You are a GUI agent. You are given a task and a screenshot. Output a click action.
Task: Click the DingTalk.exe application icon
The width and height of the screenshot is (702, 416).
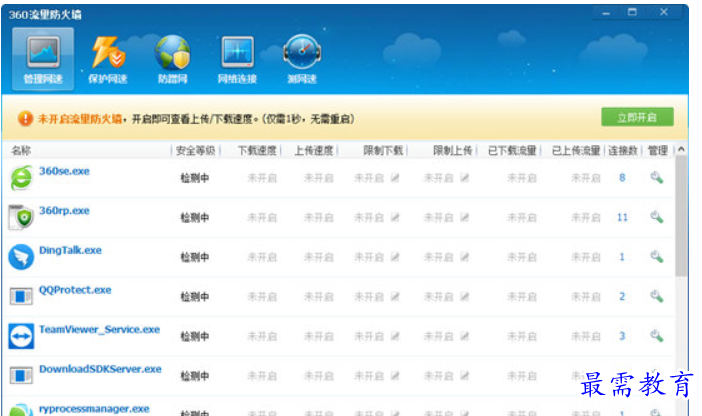click(21, 257)
